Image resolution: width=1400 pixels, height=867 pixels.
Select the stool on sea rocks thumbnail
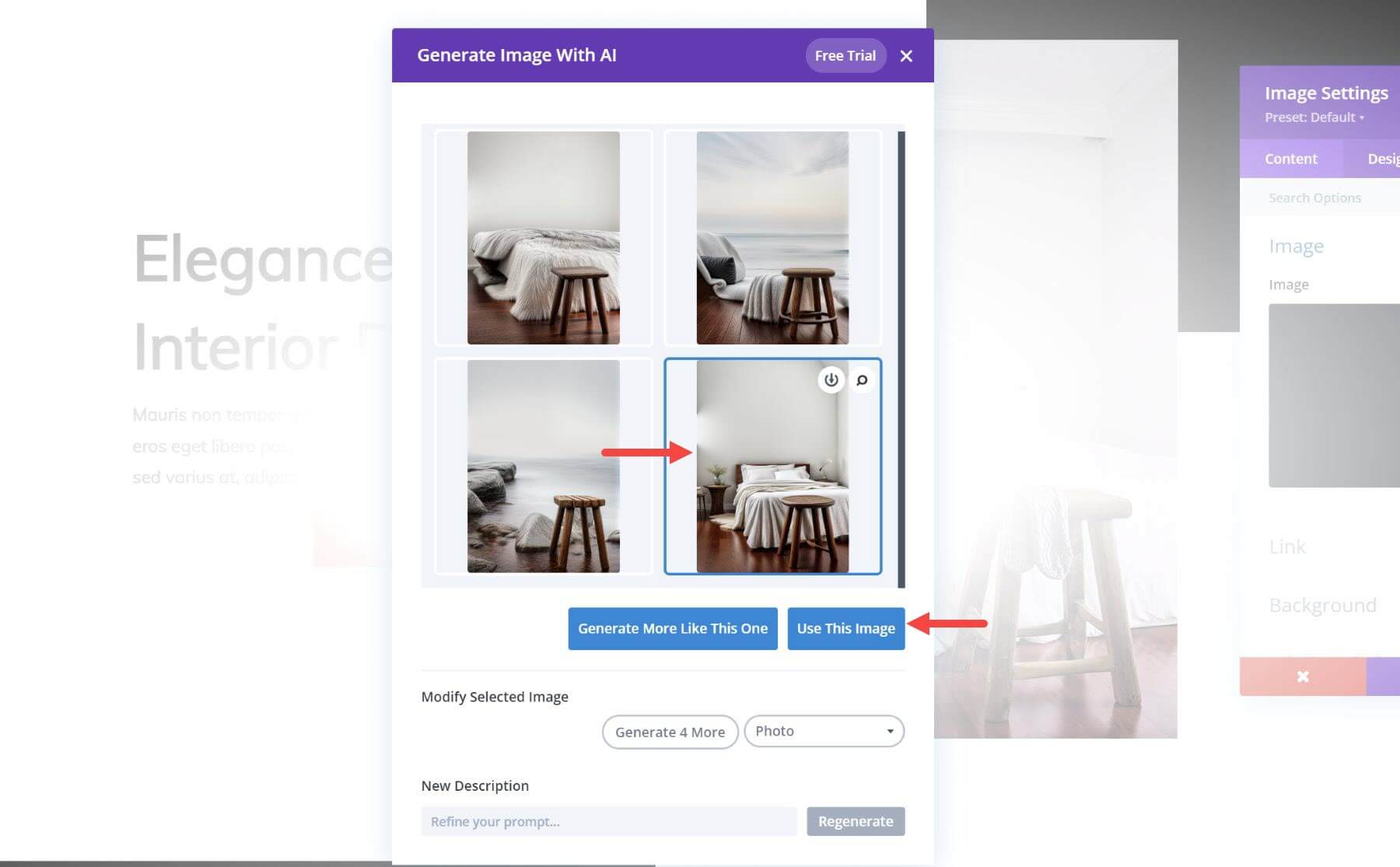tap(544, 467)
